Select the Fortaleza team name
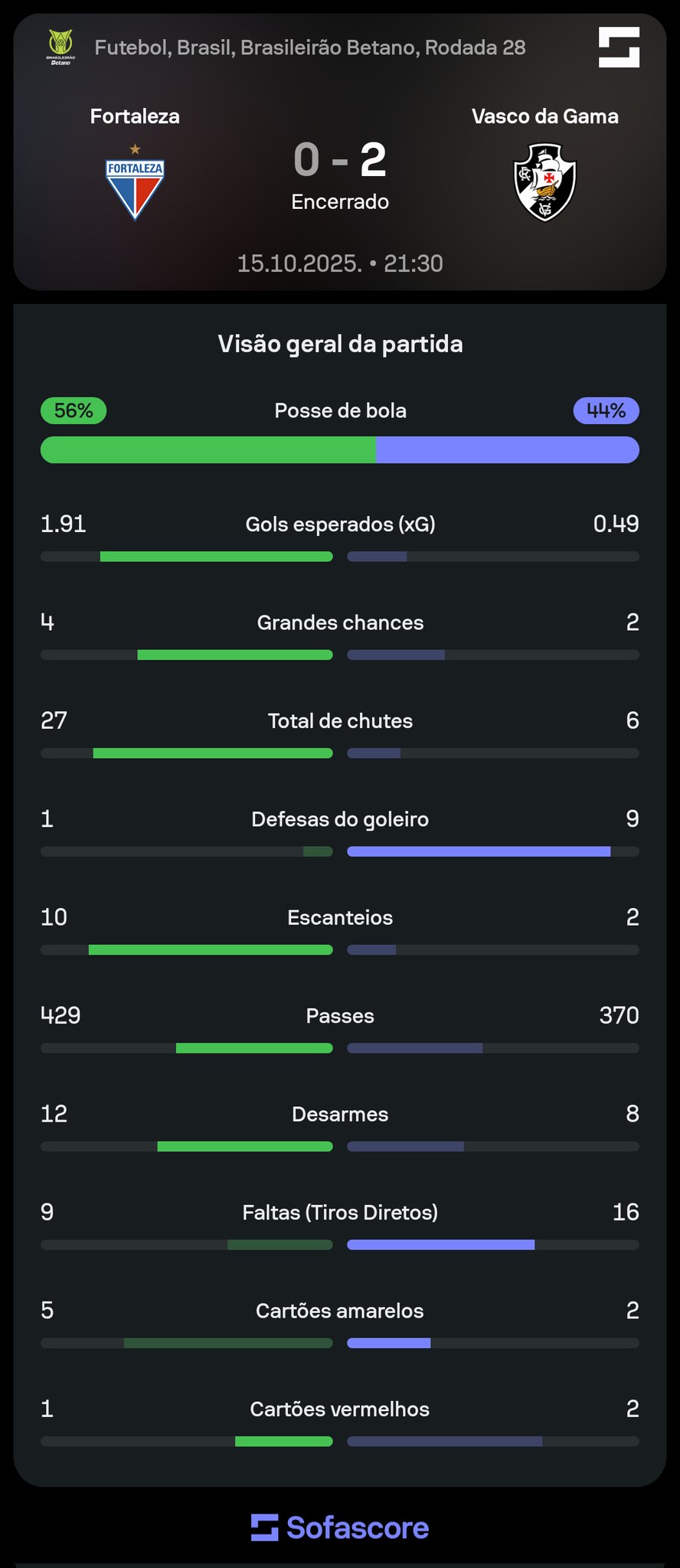This screenshot has height=1568, width=680. pos(135,116)
